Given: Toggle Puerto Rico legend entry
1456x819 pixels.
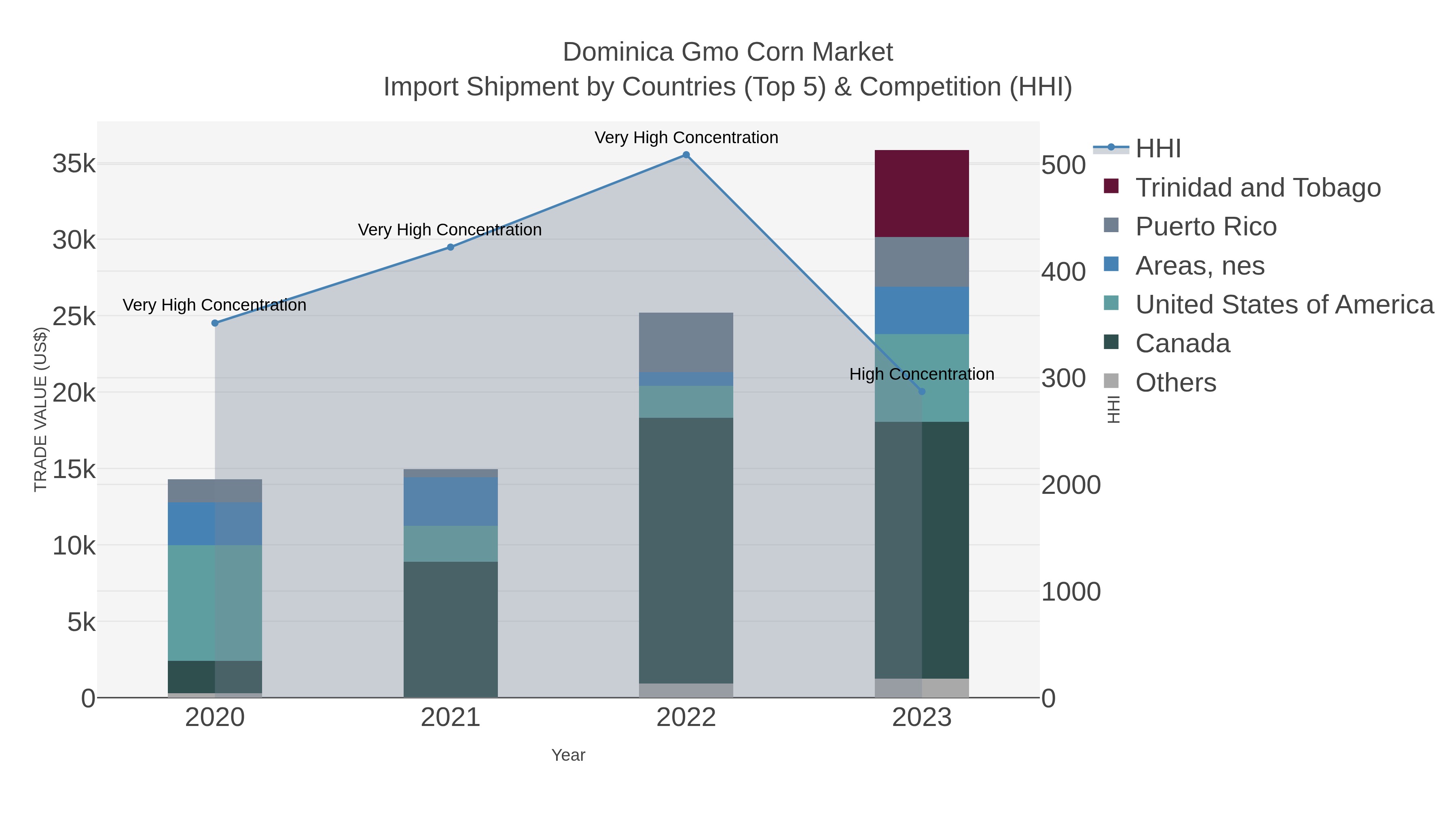Looking at the screenshot, I should click(1190, 226).
